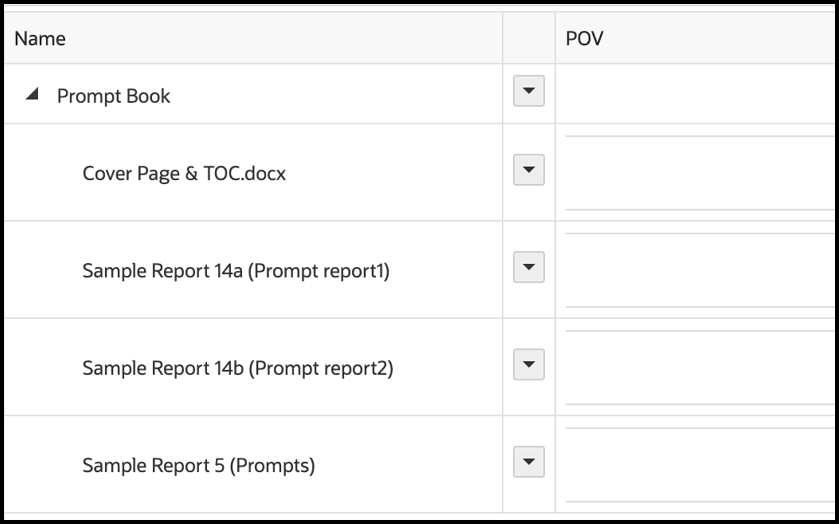Click the Name column header

click(40, 39)
